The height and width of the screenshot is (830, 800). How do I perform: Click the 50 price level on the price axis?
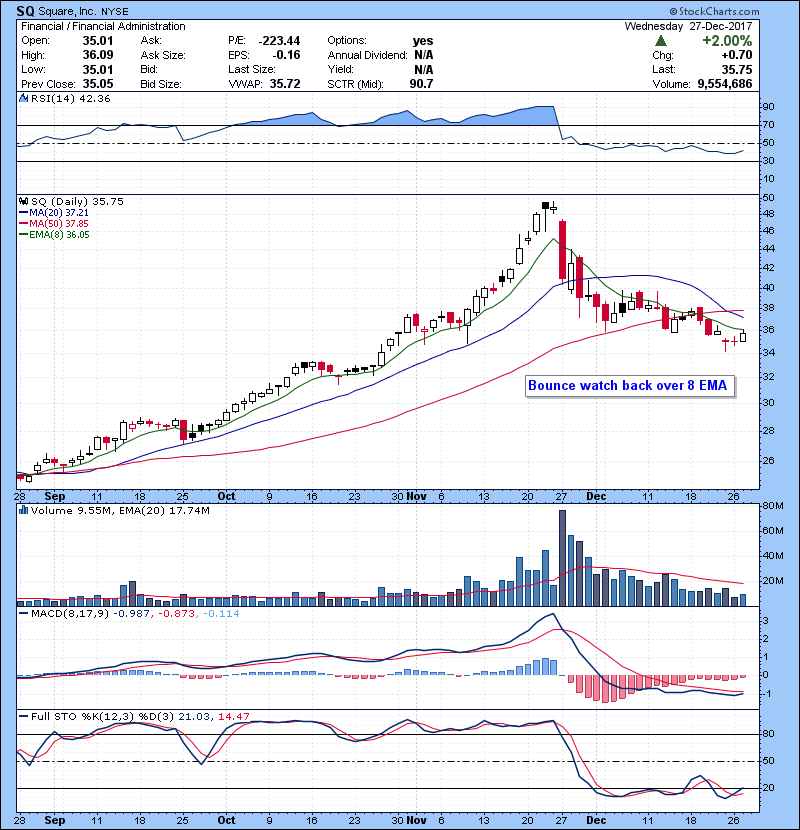pos(768,198)
